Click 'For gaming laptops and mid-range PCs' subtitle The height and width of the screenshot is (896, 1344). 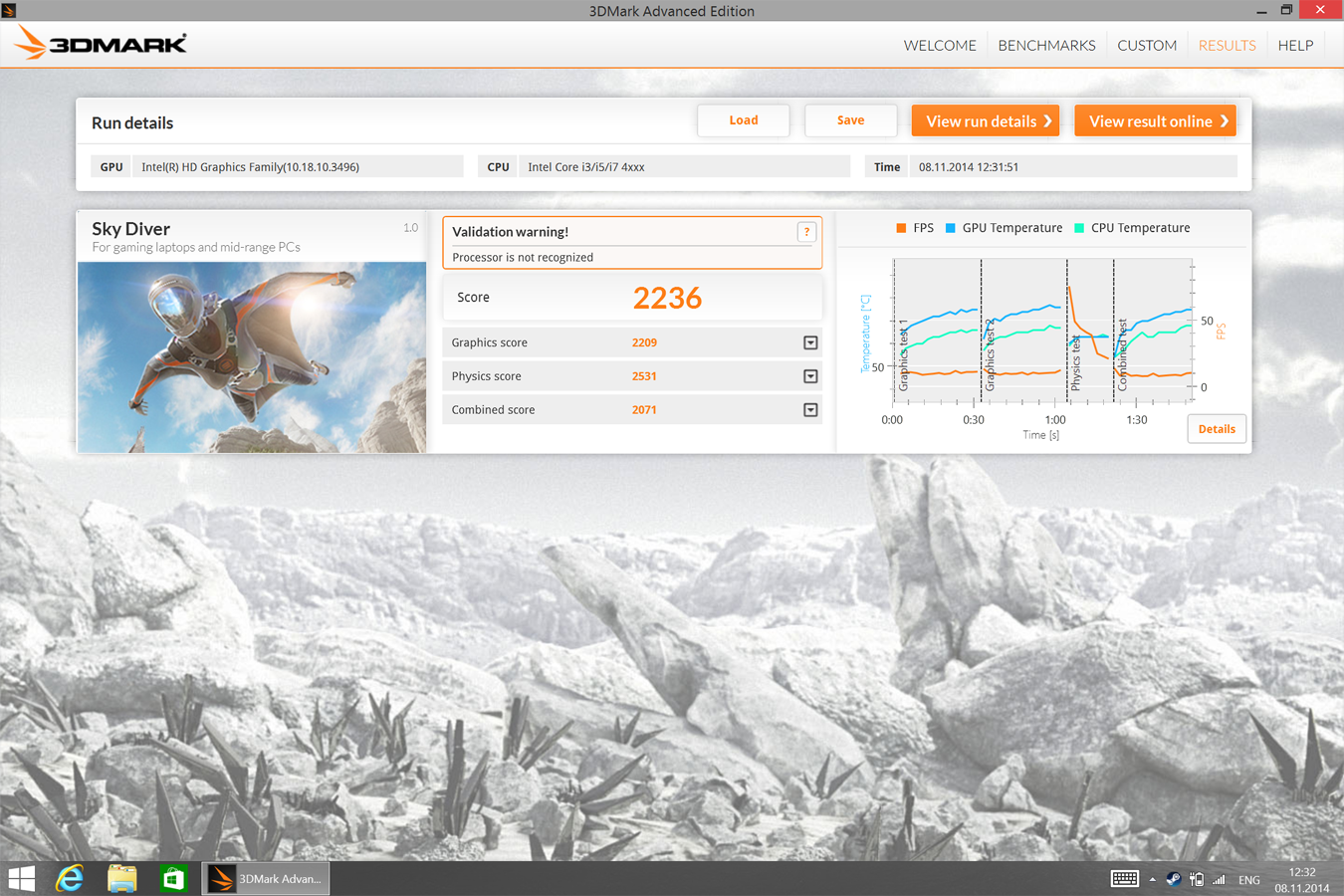[x=196, y=248]
